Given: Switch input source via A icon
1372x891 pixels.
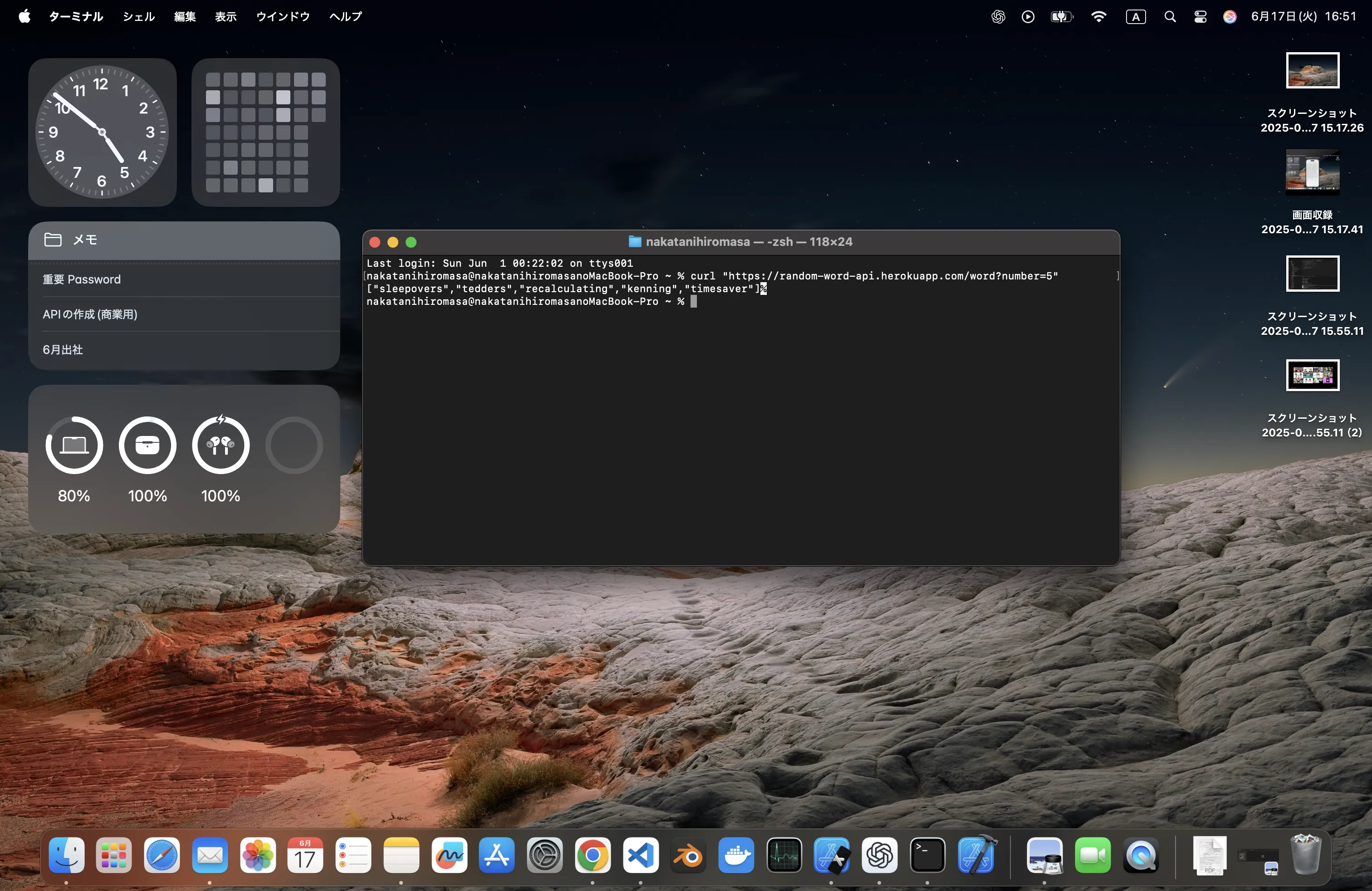Looking at the screenshot, I should (1136, 17).
